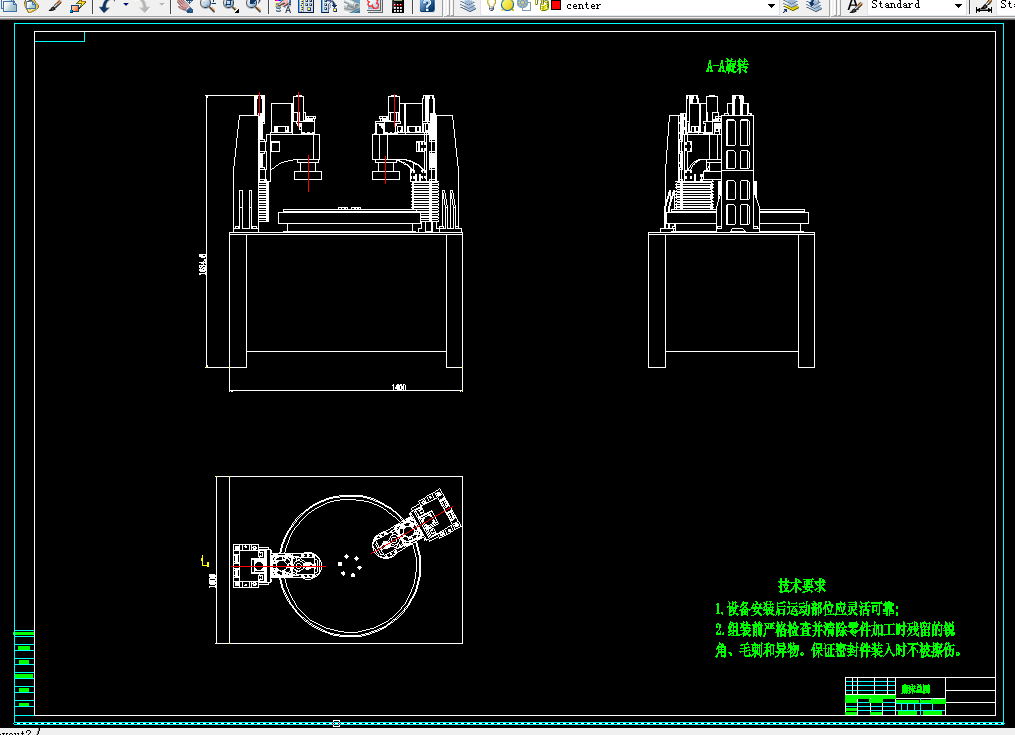The width and height of the screenshot is (1015, 735).
Task: Open the Block Editor lightning icon
Action: (78, 6)
